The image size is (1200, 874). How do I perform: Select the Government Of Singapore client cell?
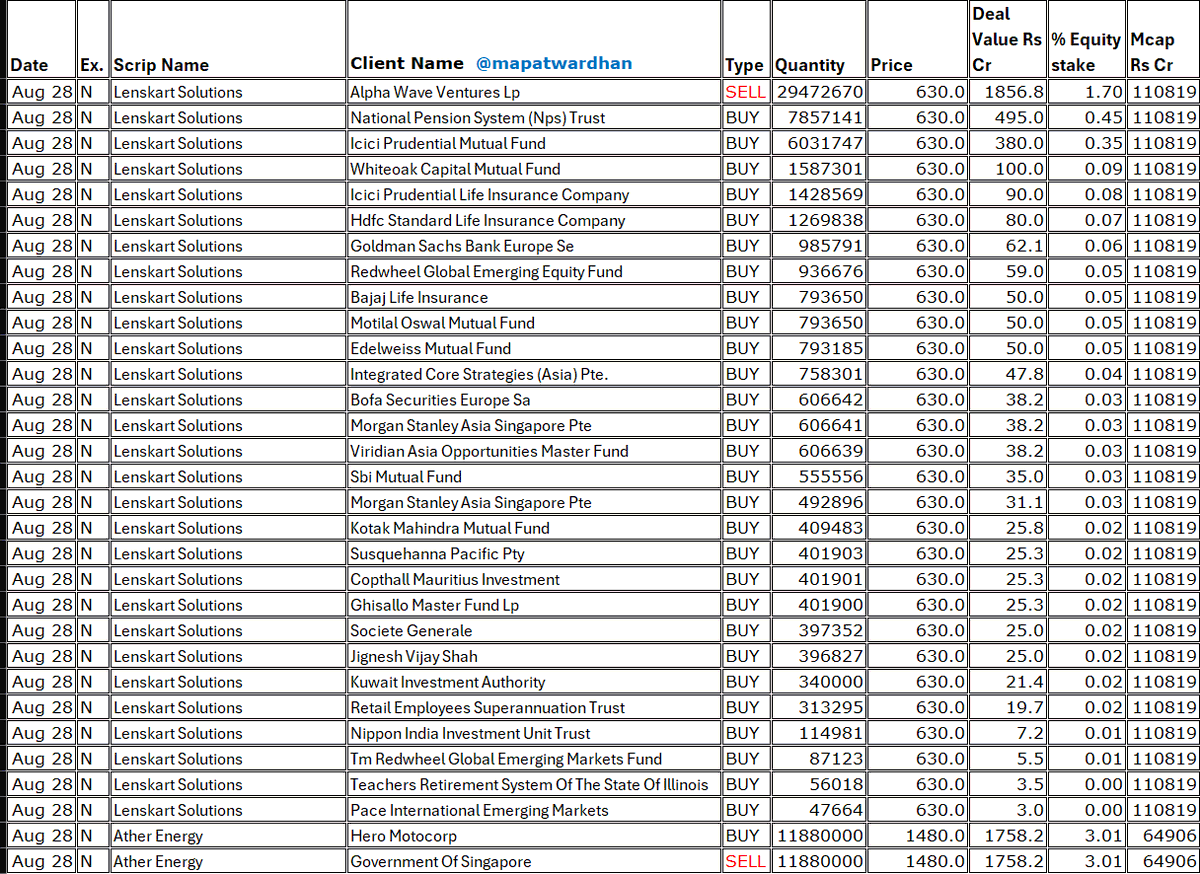[x=534, y=862]
